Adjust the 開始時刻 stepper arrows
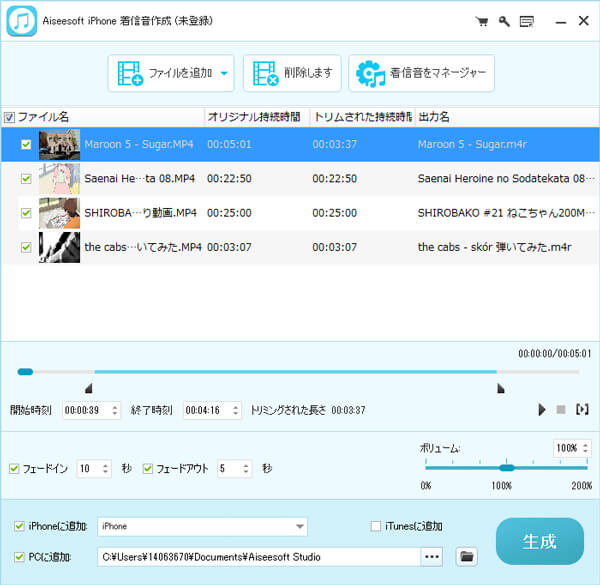Viewport: 600px width, 585px height. [114, 411]
